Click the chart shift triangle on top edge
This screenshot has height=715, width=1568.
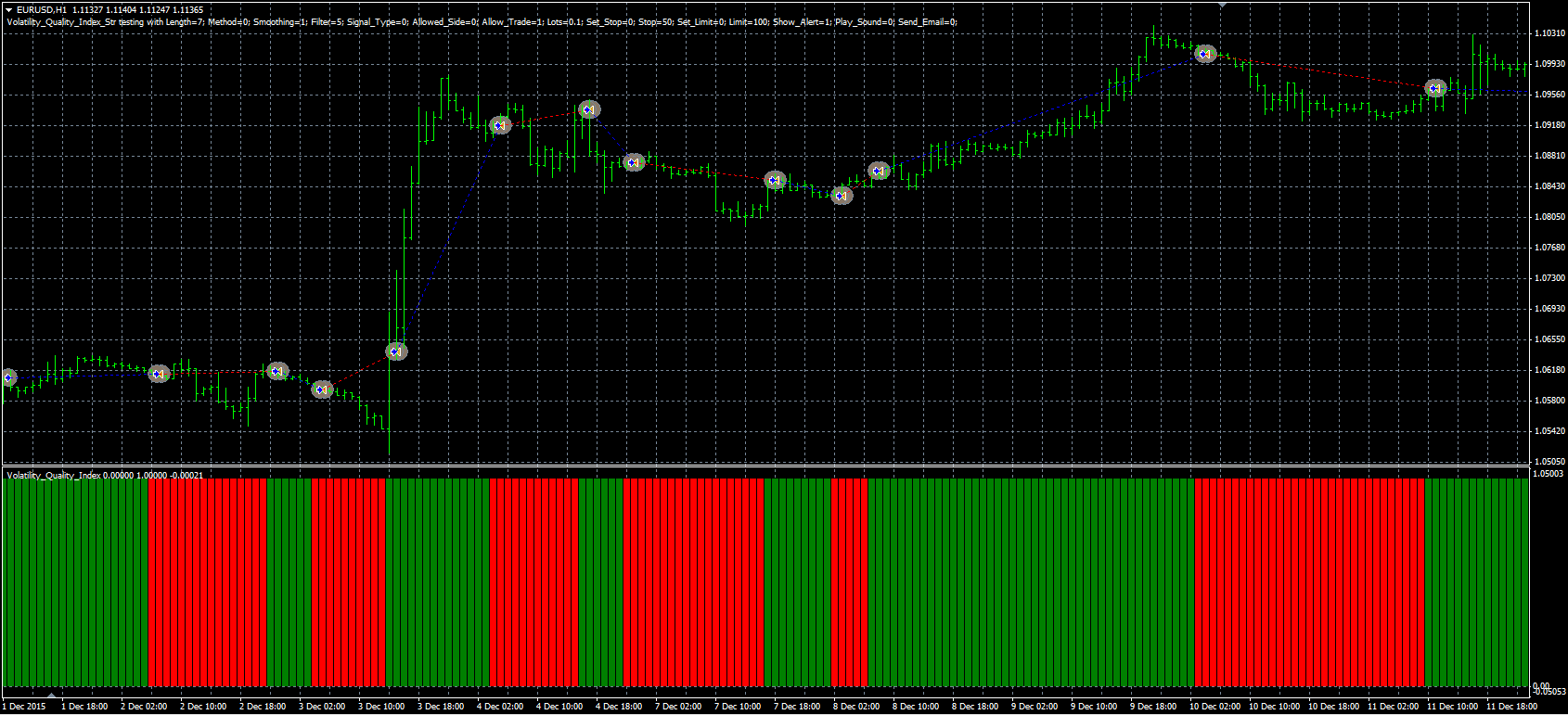tap(1223, 5)
